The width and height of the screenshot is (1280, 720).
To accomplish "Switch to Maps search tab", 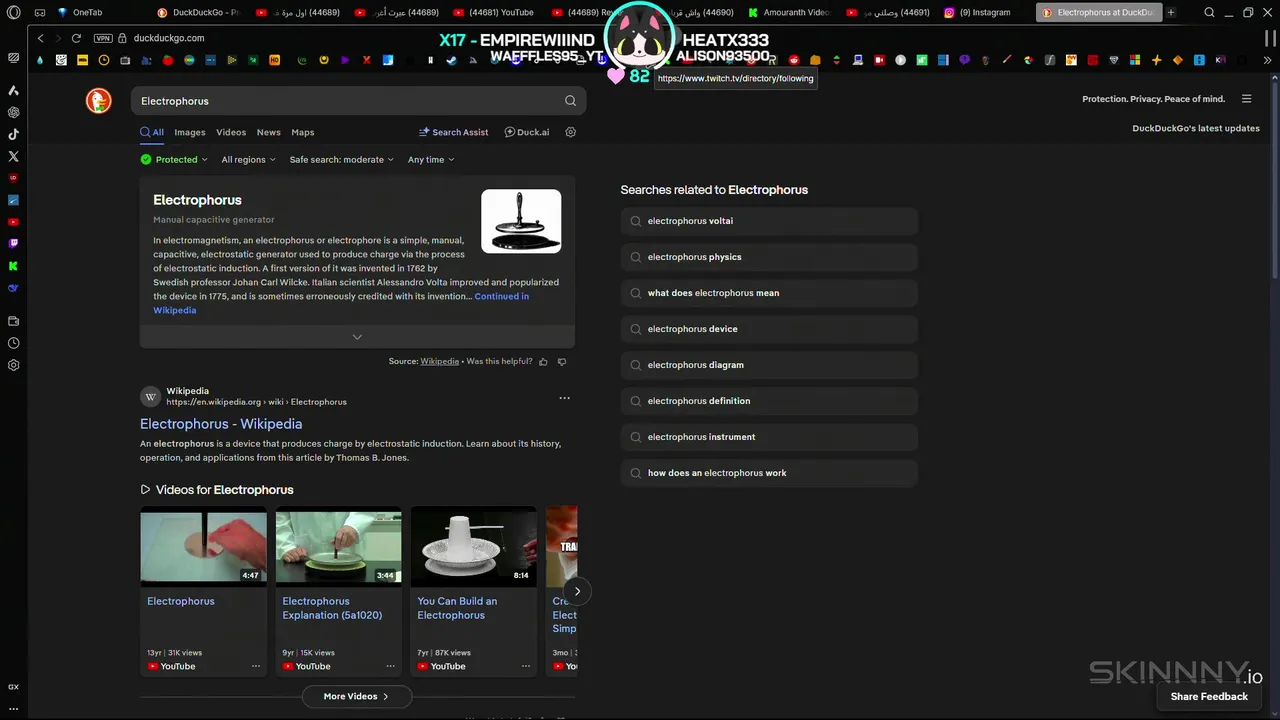I will [303, 132].
